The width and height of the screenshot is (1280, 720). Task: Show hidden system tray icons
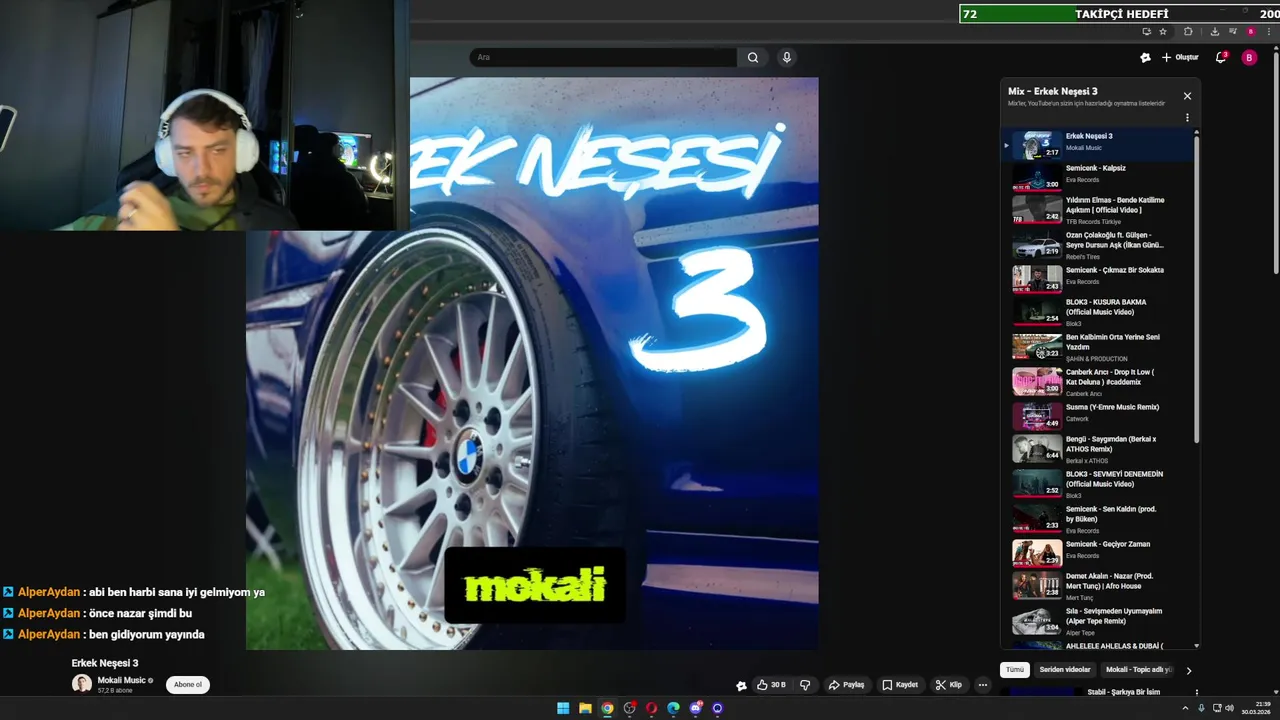click(1185, 708)
